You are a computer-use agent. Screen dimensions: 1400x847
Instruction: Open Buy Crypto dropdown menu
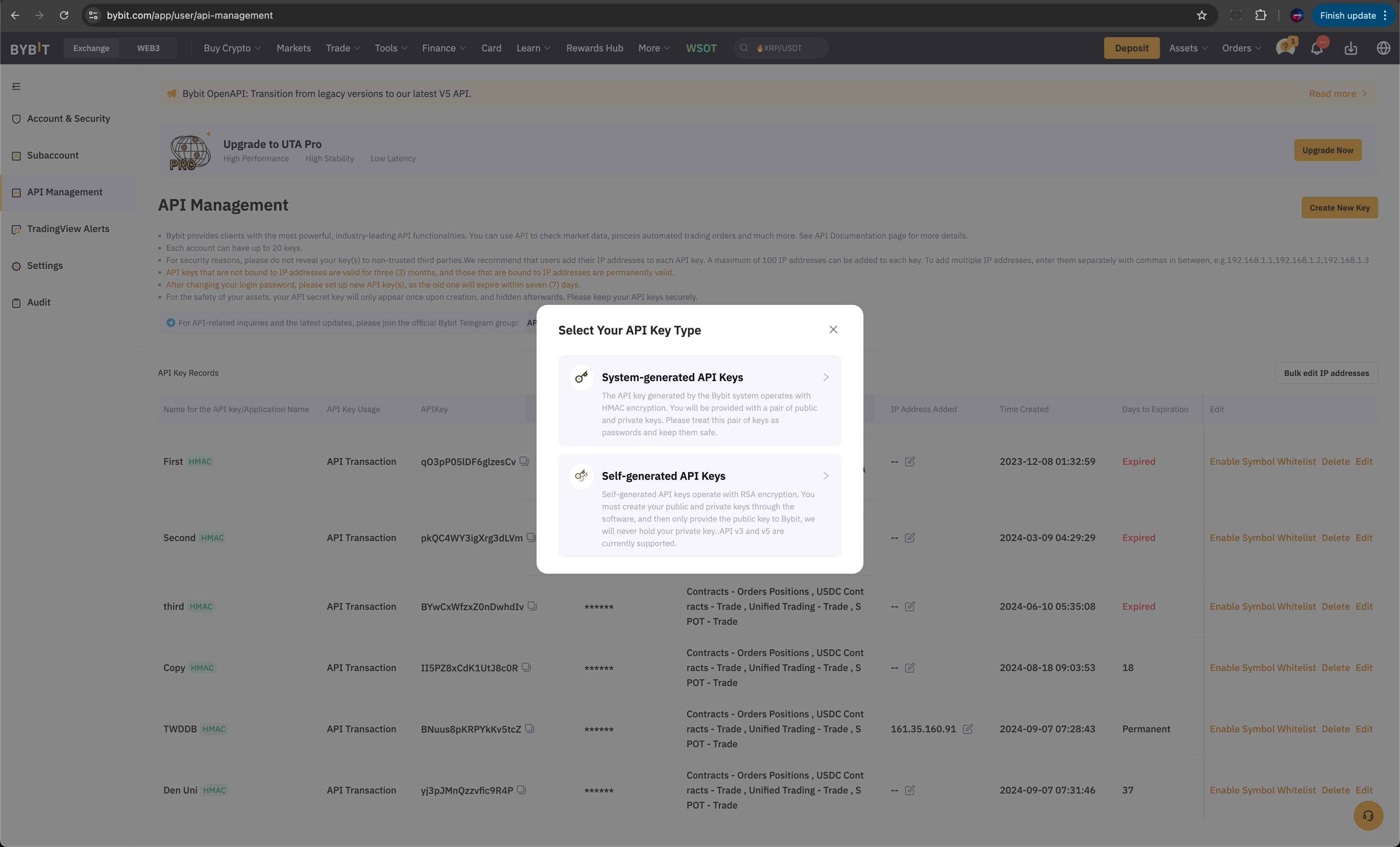pyautogui.click(x=232, y=48)
